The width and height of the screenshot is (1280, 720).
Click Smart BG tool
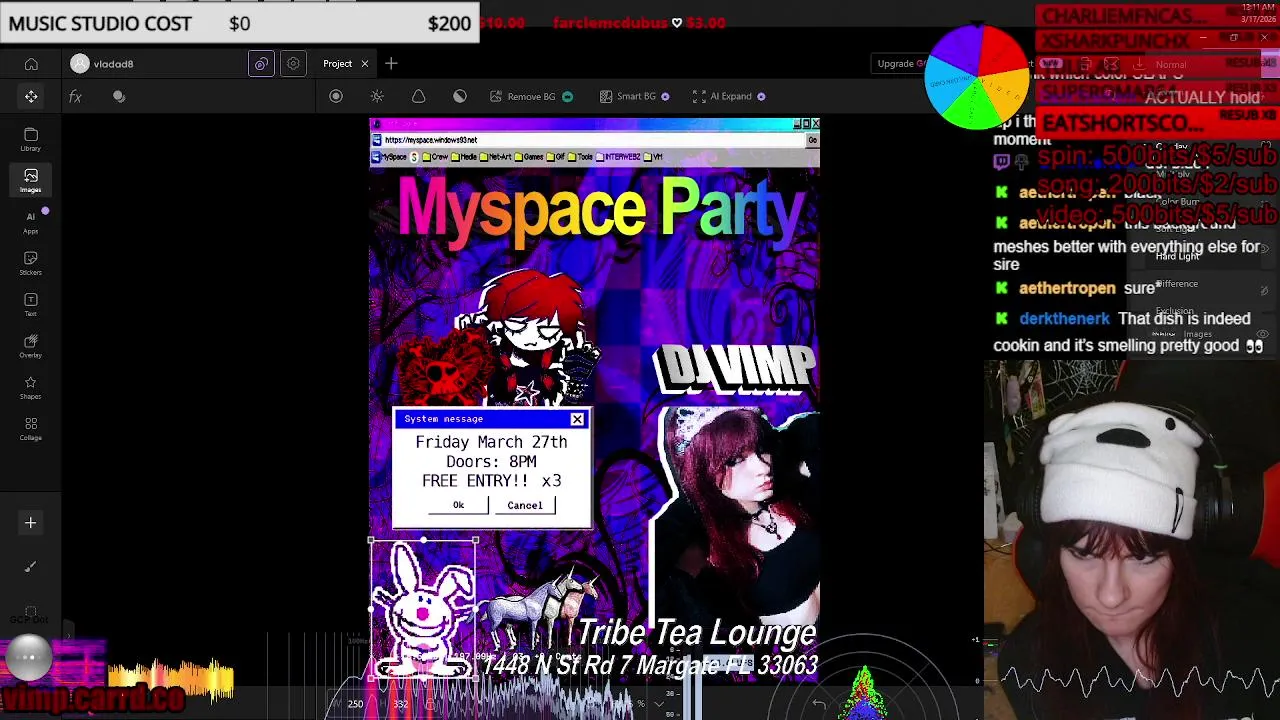point(635,96)
